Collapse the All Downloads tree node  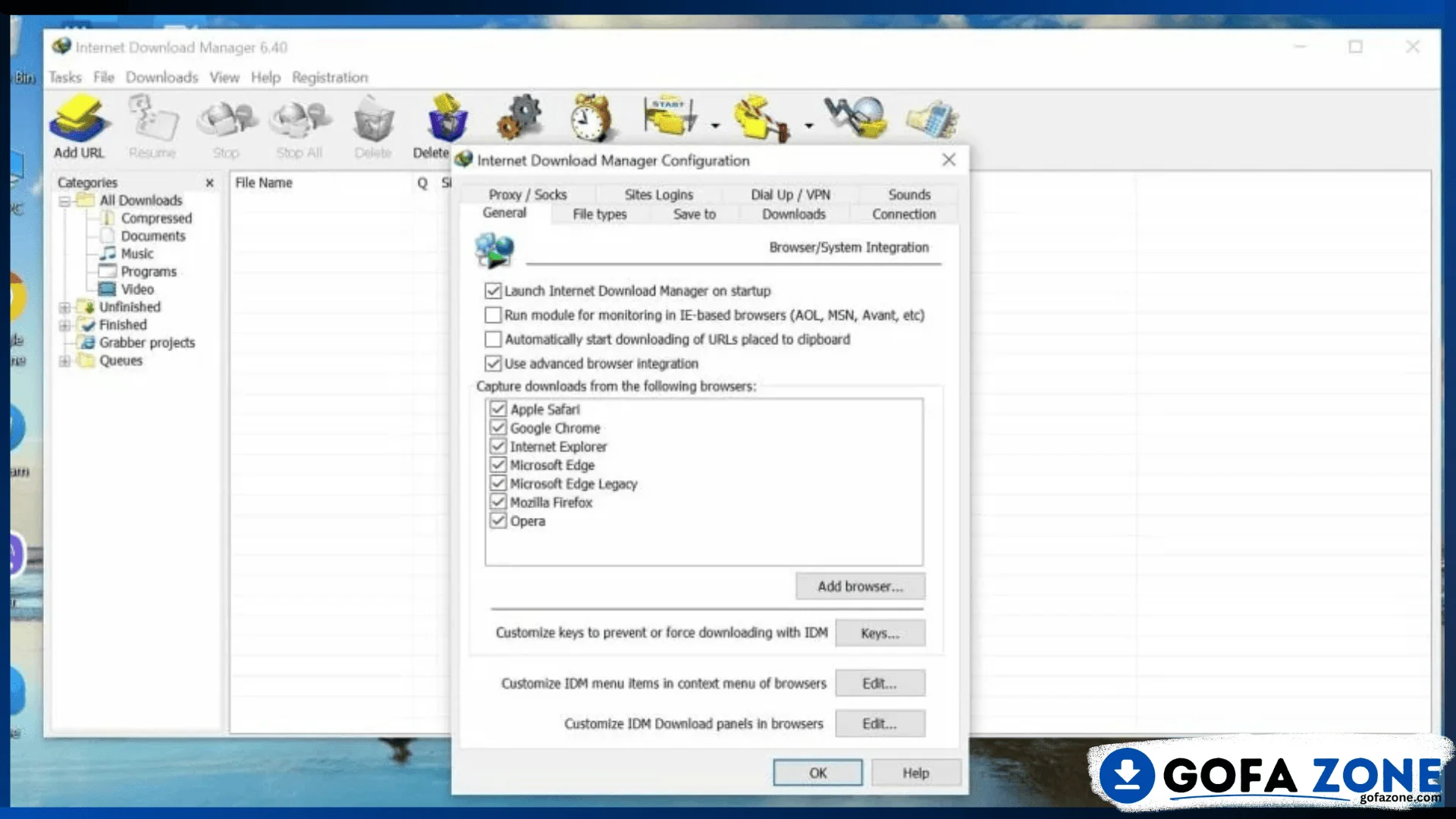pyautogui.click(x=65, y=201)
